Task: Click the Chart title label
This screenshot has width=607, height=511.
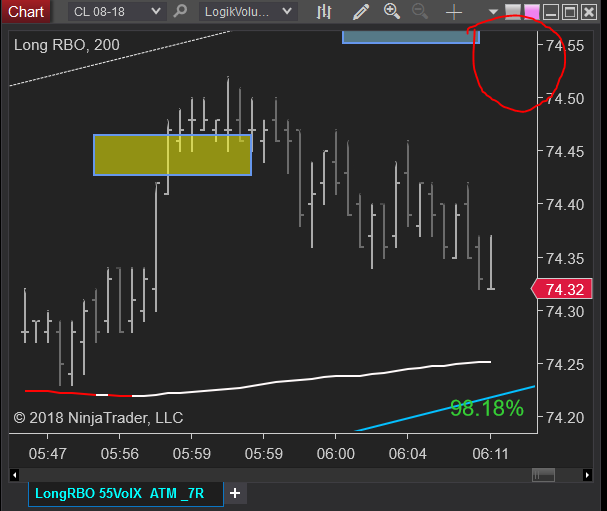Action: click(x=26, y=12)
